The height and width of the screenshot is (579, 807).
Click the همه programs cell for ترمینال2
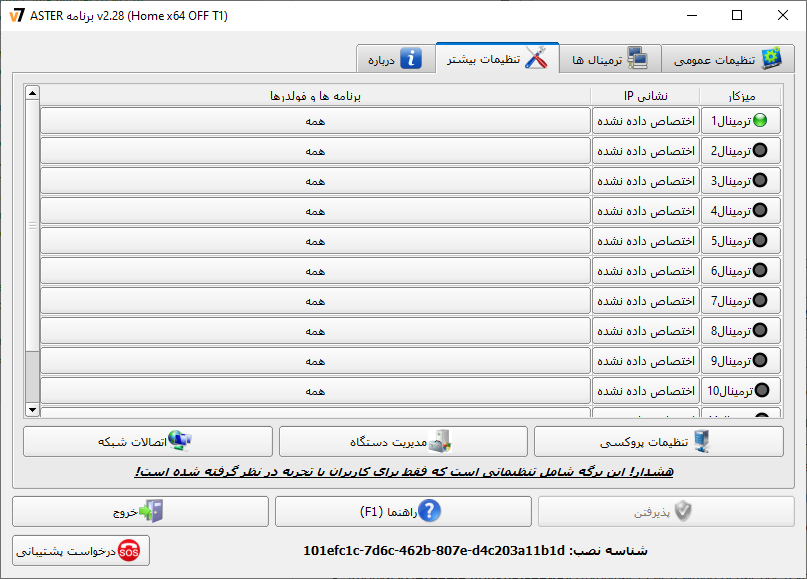click(x=315, y=151)
